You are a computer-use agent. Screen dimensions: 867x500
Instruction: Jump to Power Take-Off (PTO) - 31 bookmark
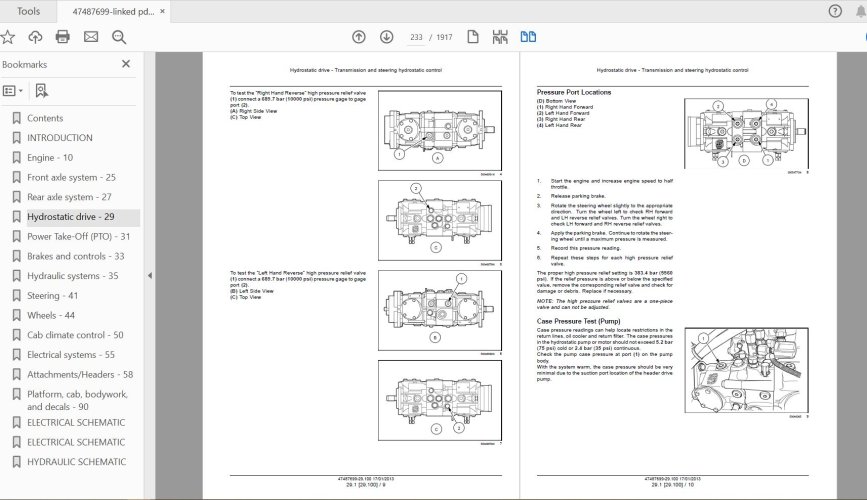point(79,236)
